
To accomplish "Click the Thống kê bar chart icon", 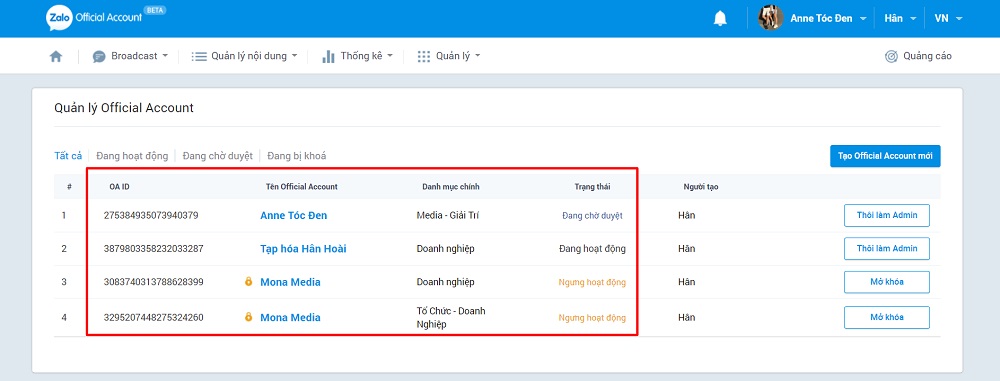I will [328, 56].
